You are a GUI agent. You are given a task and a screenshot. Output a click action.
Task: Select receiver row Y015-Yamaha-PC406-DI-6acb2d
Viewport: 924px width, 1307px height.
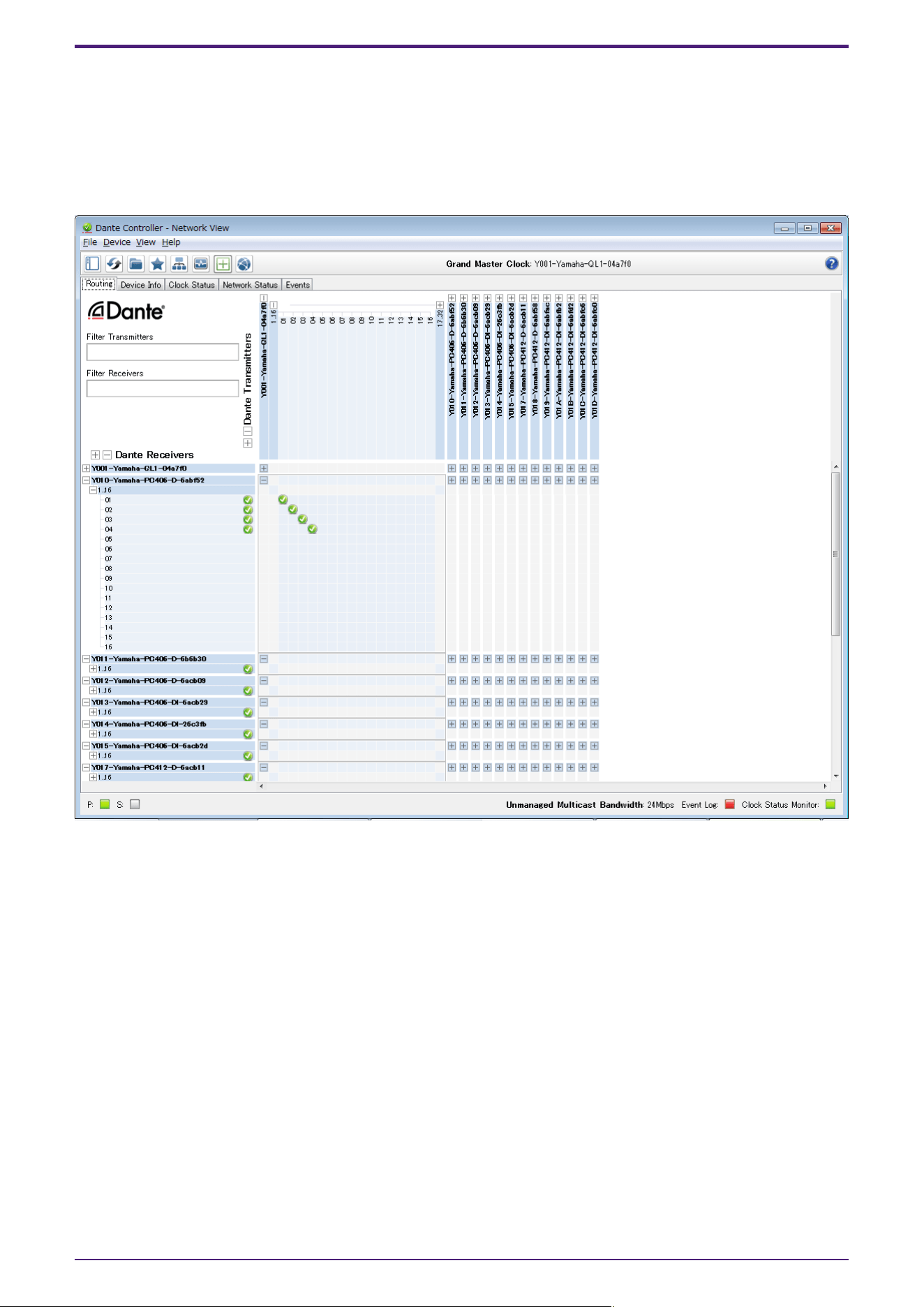168,746
